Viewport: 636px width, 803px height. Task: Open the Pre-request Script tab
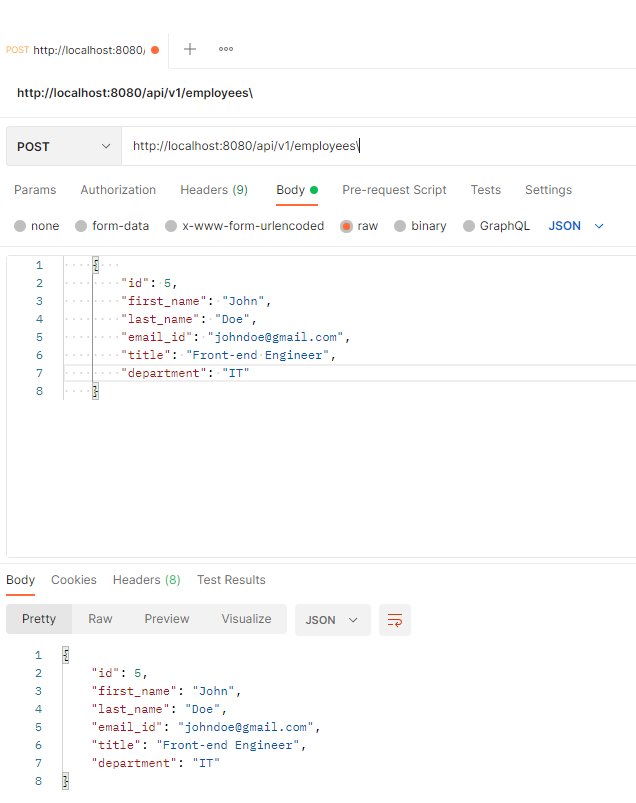[392, 190]
